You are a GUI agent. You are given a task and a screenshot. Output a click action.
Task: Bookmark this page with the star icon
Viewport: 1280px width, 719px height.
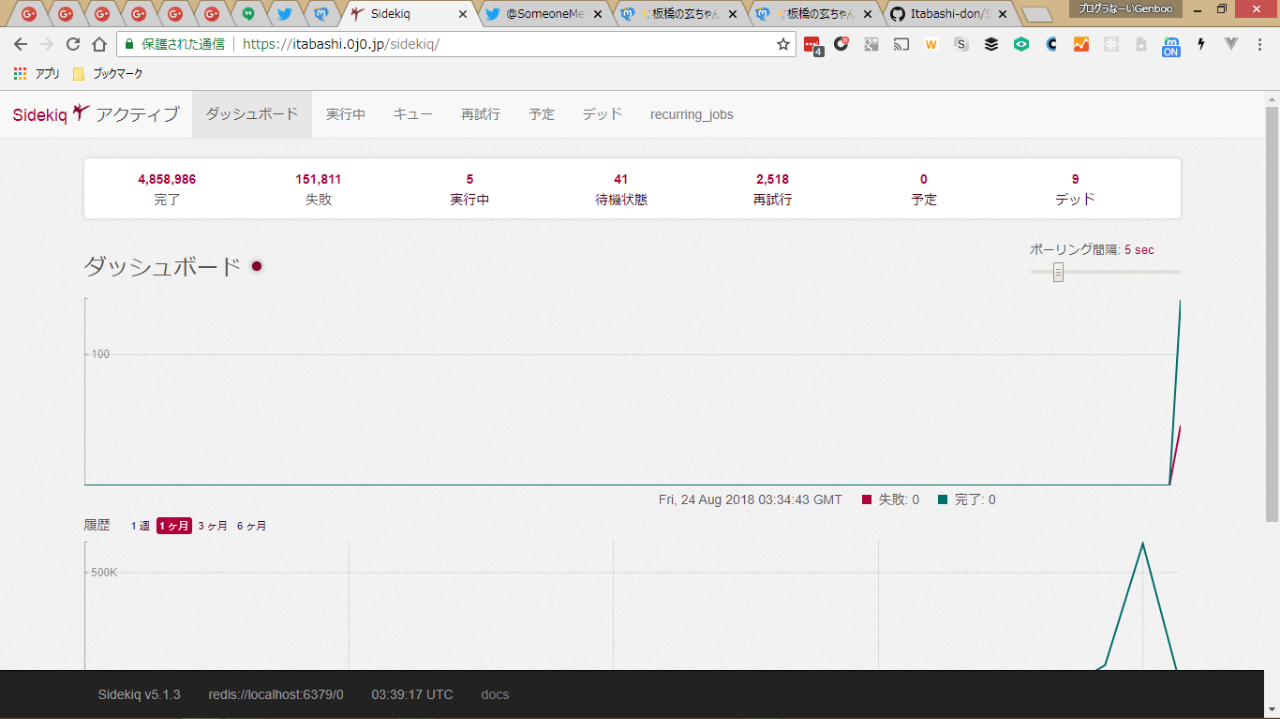pos(783,44)
